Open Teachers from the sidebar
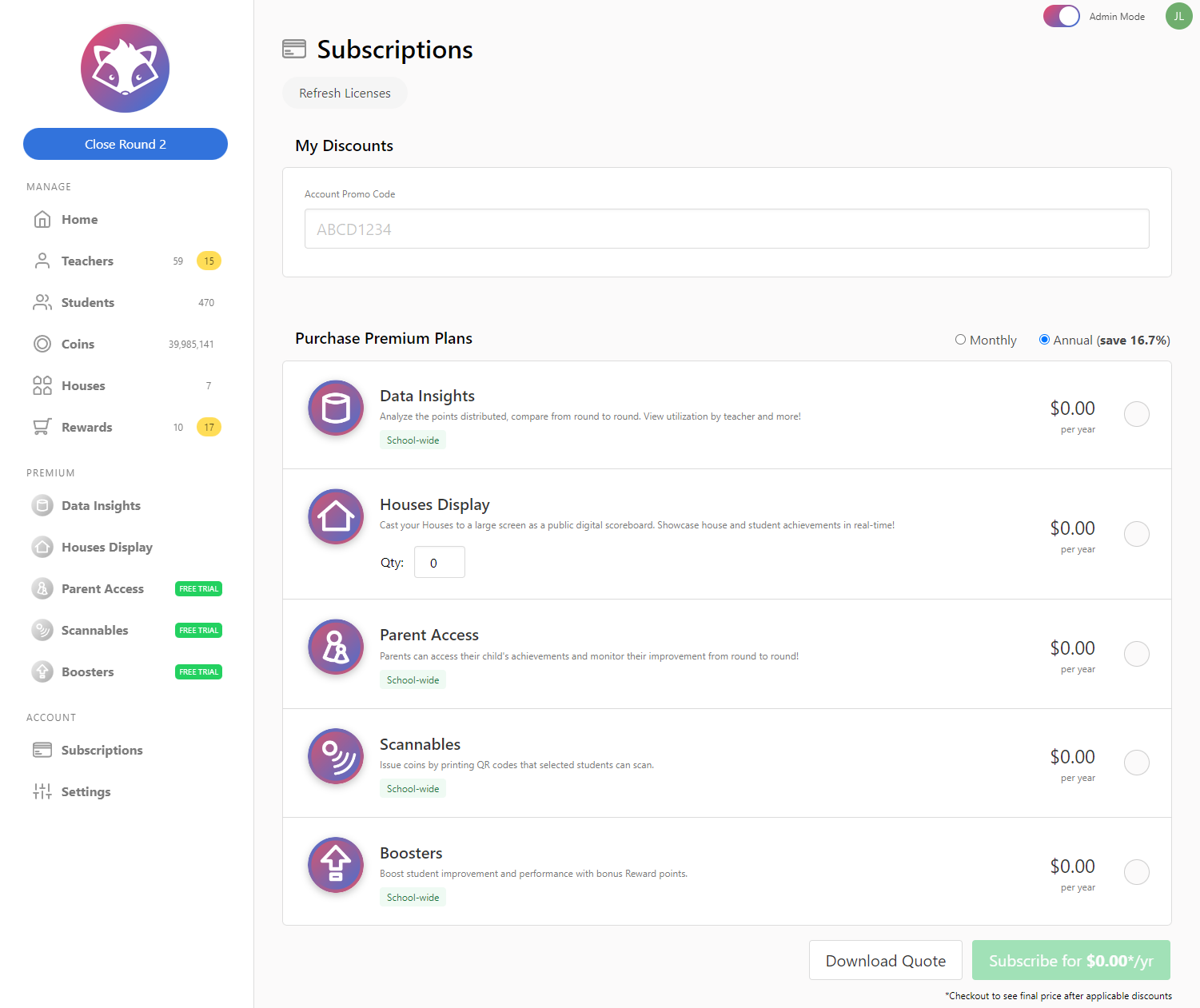1200x1008 pixels. point(87,261)
